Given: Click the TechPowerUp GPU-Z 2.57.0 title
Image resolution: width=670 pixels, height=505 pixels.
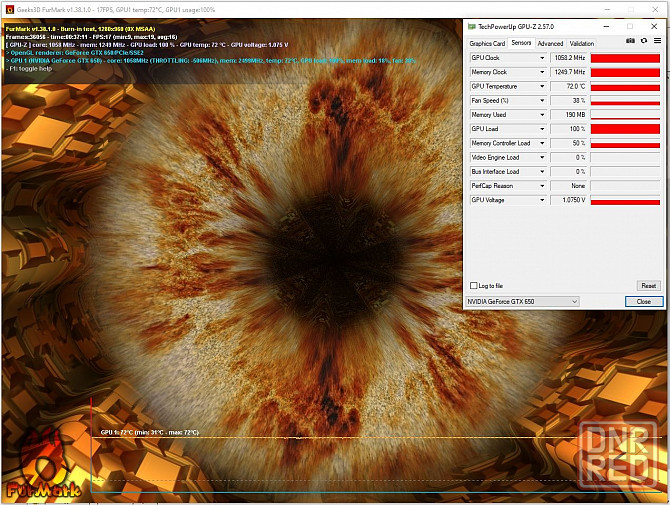Looking at the screenshot, I should pos(516,26).
